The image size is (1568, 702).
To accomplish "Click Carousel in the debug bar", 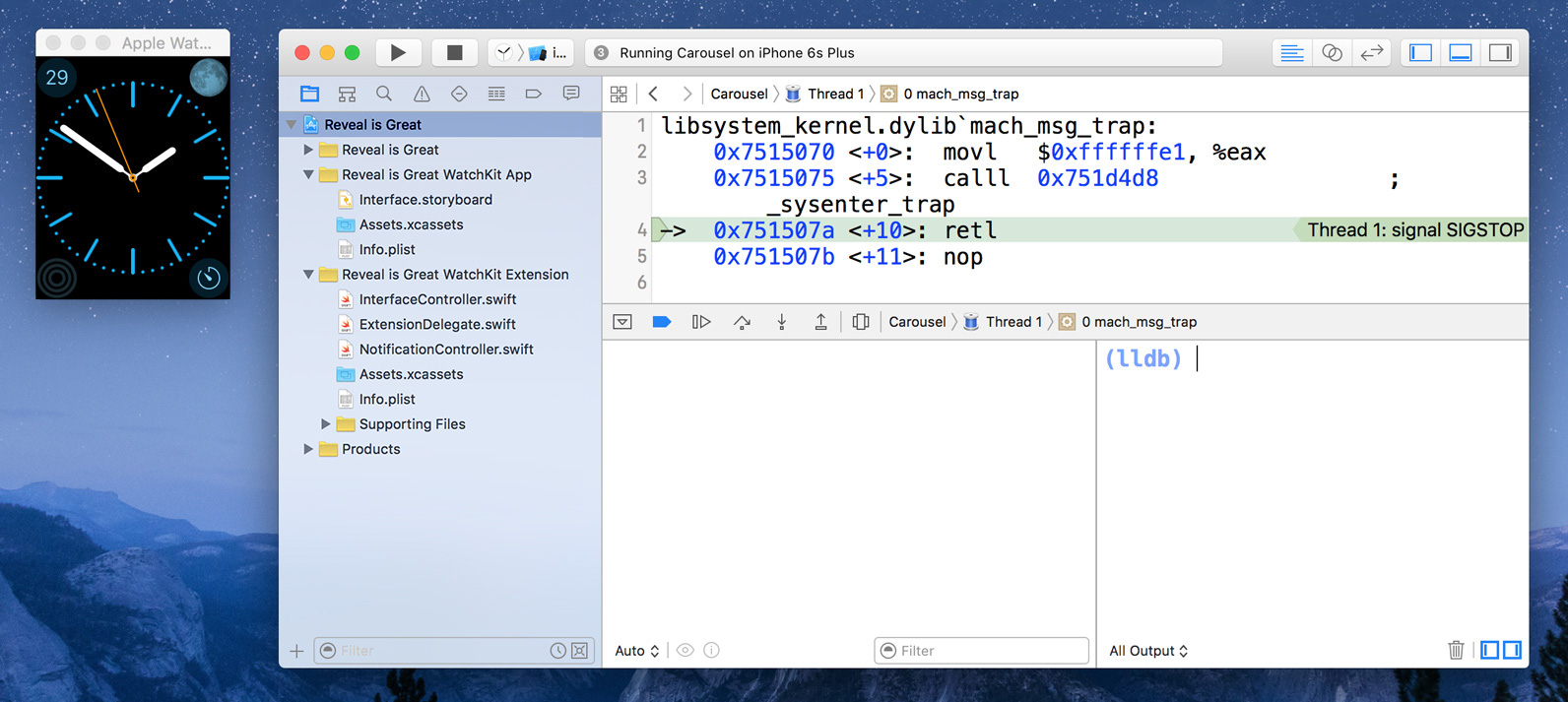I will (917, 322).
